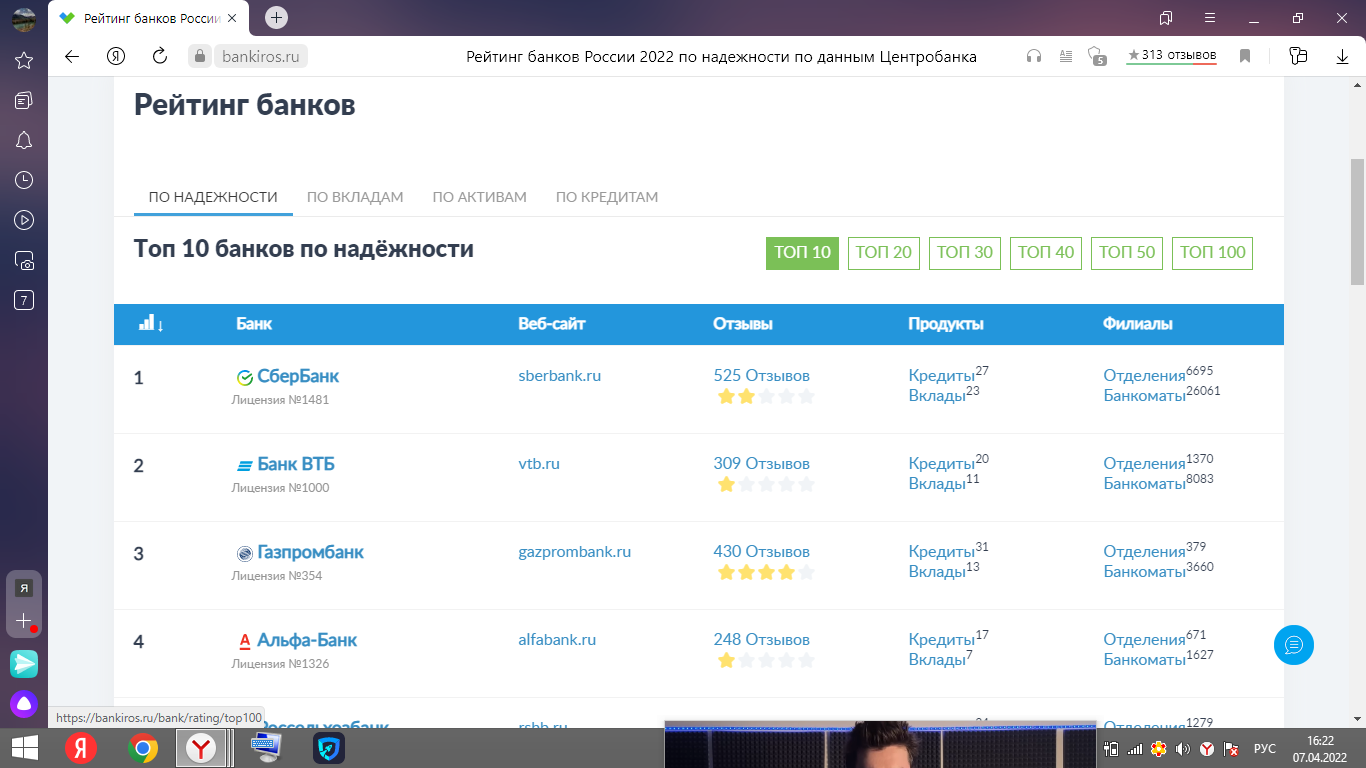Open Отделения link in Альфа-Банк row
This screenshot has height=768, width=1366.
[x=1144, y=640]
